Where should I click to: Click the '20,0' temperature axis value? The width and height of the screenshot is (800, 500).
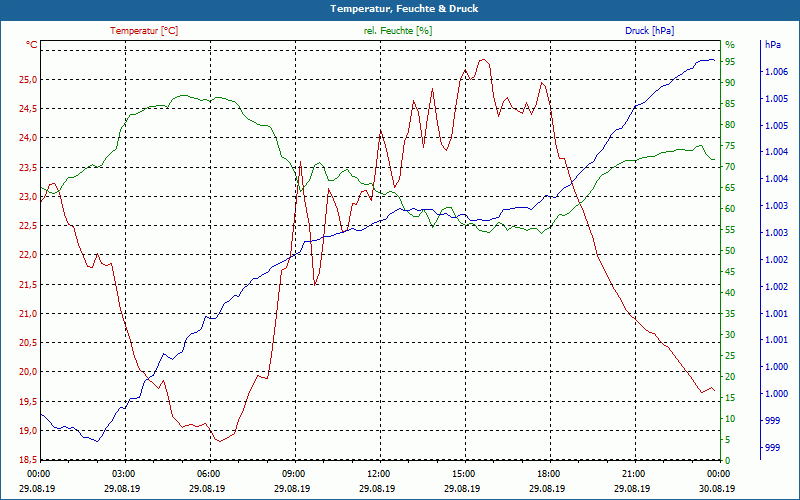[x=29, y=371]
